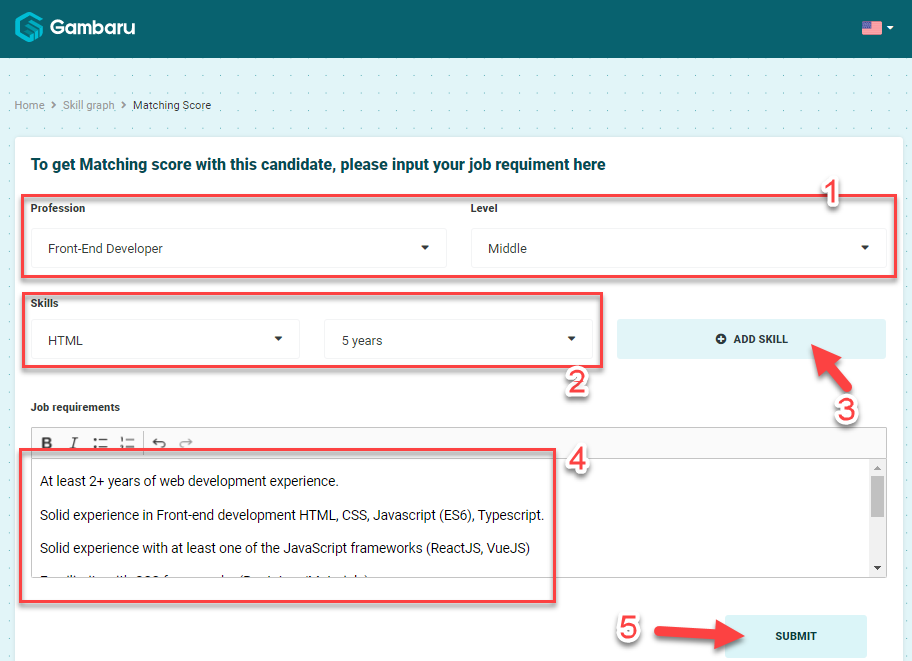Viewport: 912px width, 661px height.
Task: Undo the last editor change
Action: tap(159, 443)
